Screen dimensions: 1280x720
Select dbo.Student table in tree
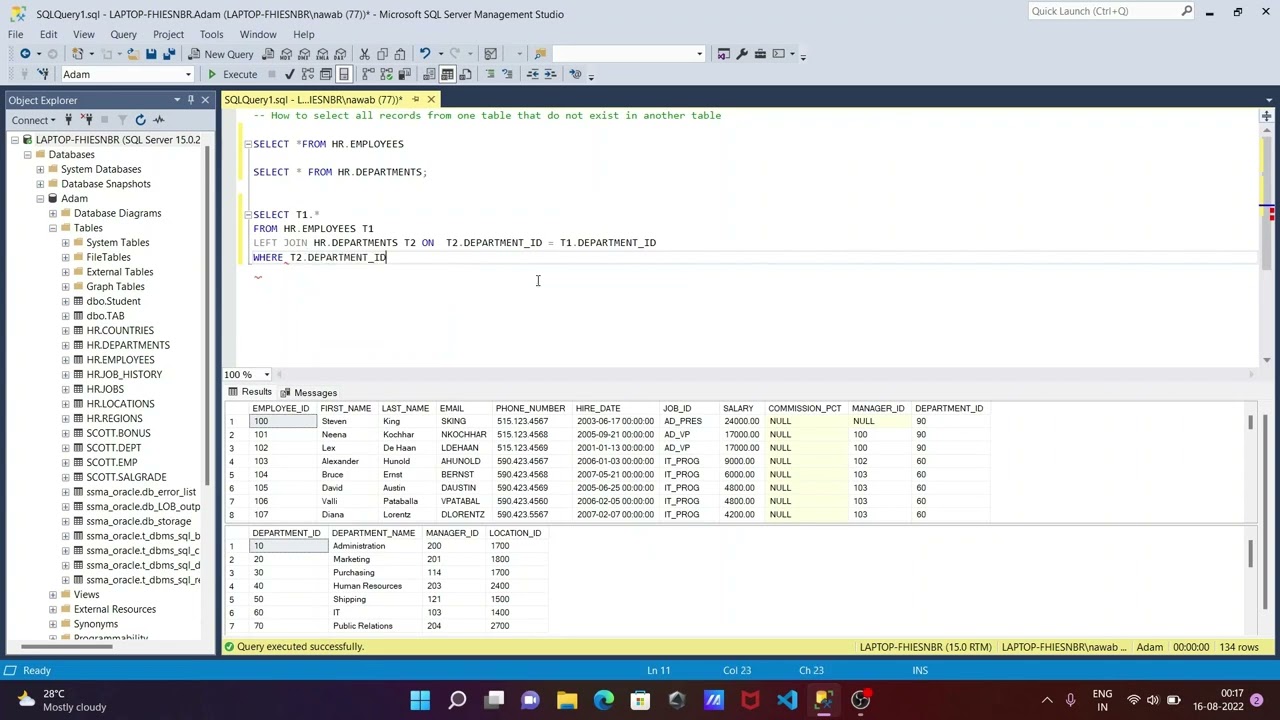(113, 301)
